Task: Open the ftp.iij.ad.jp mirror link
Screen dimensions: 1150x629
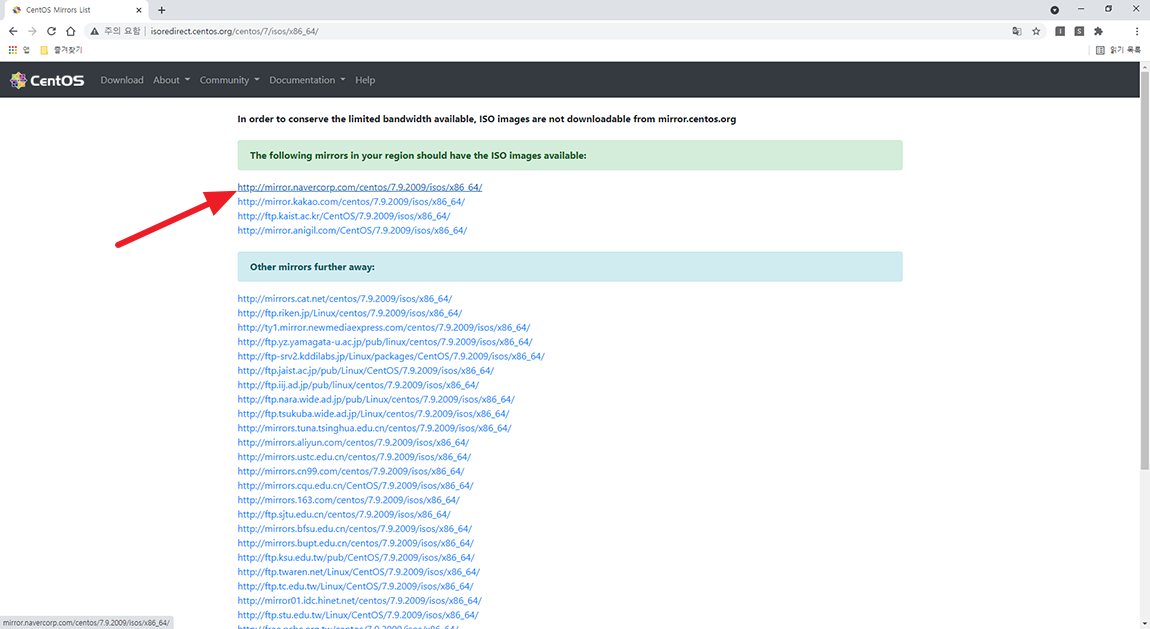Action: coord(359,385)
